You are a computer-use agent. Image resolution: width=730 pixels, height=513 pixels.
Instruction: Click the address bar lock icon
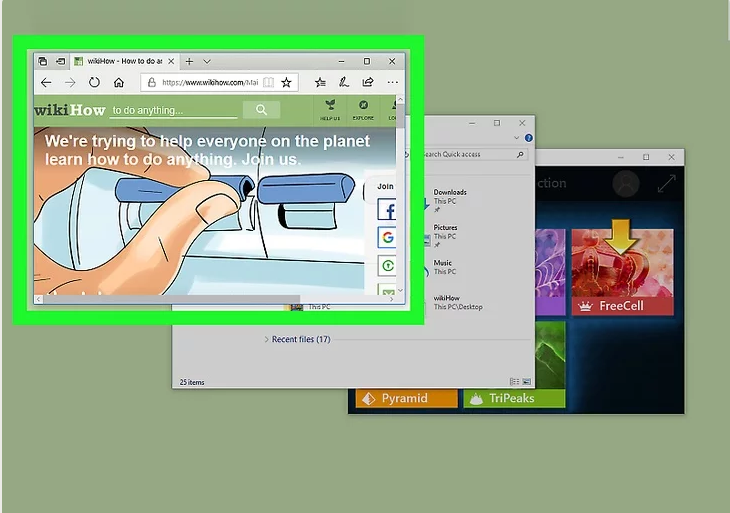coord(151,82)
